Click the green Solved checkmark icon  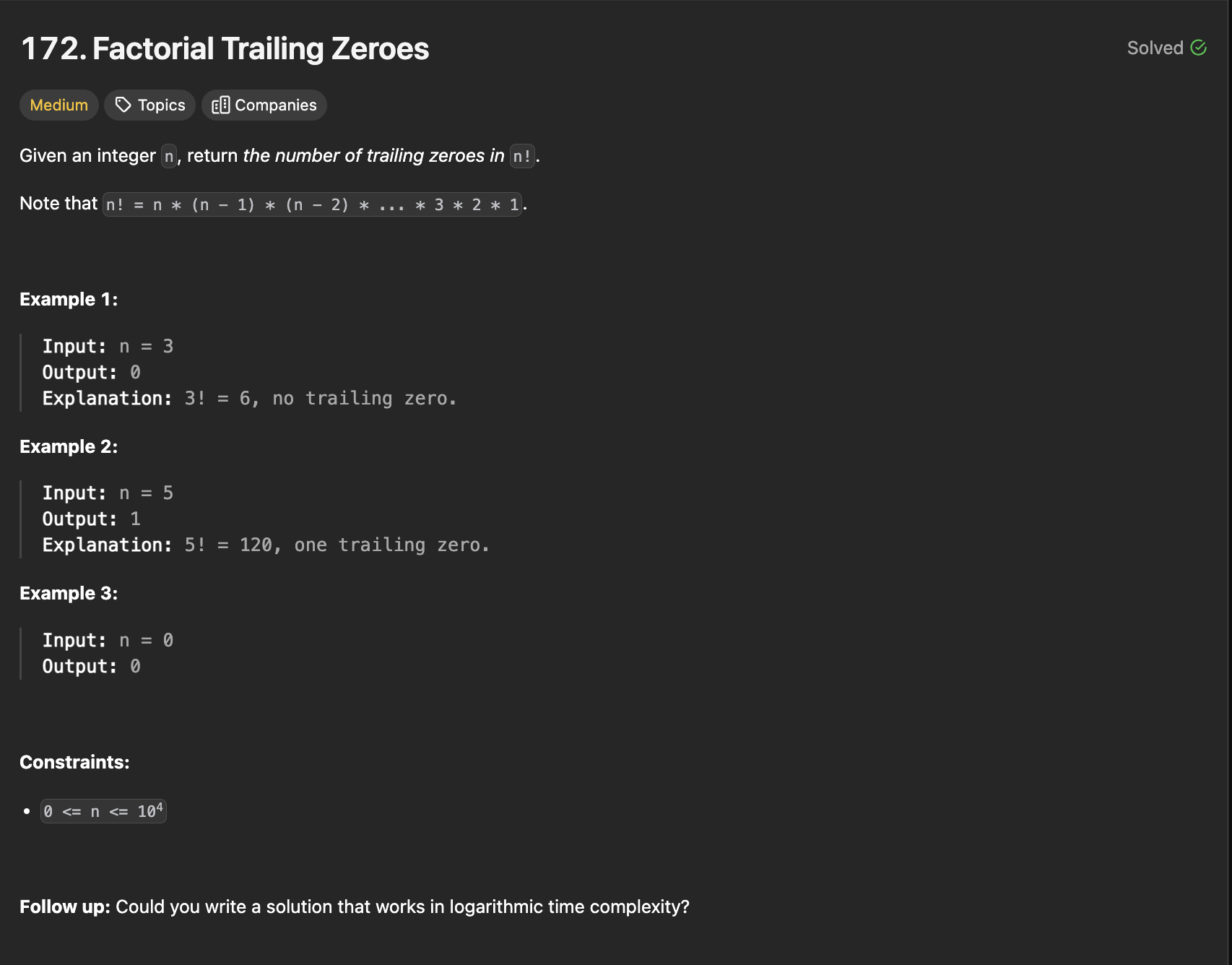[x=1199, y=48]
